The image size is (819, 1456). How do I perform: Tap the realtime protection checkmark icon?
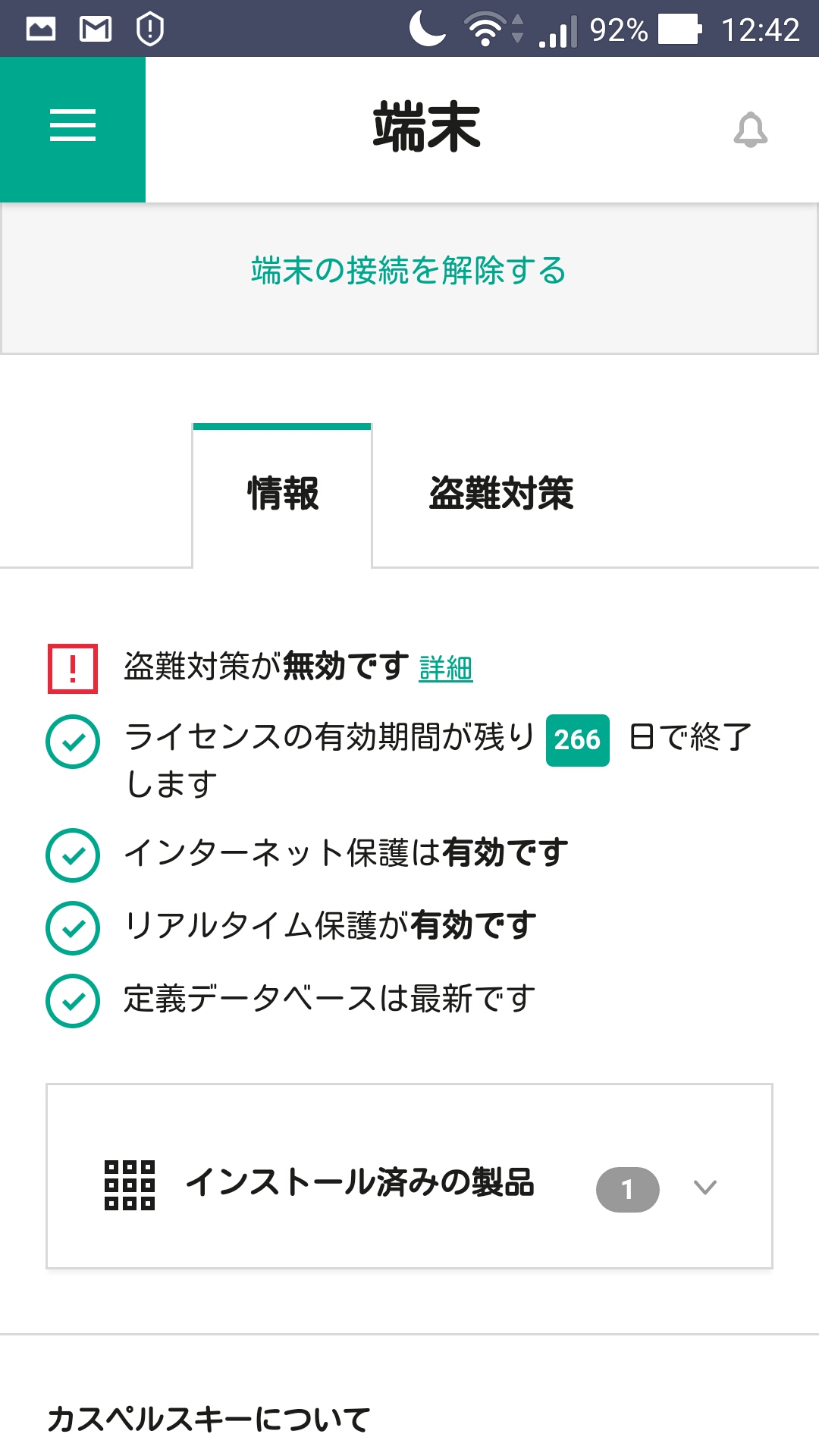(73, 927)
